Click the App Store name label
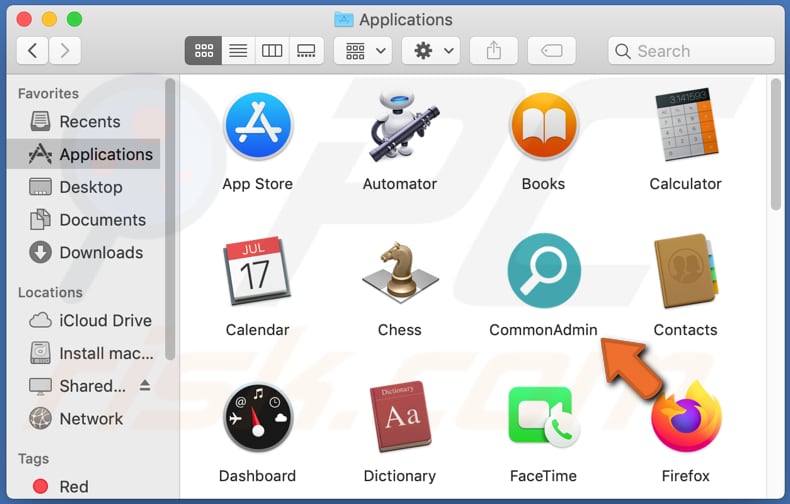The width and height of the screenshot is (790, 504). [x=258, y=184]
